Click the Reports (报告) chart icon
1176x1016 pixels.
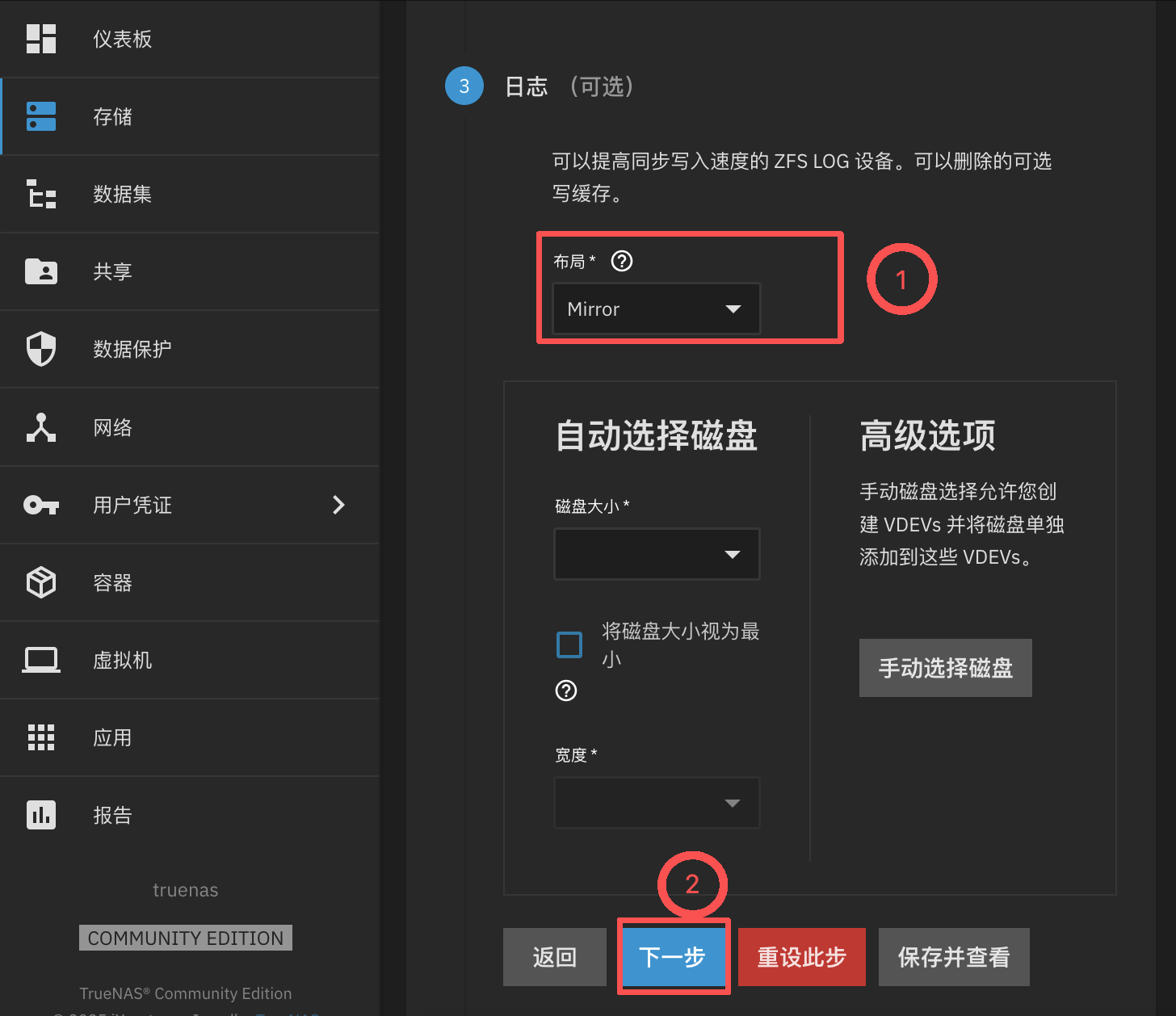pyautogui.click(x=41, y=815)
